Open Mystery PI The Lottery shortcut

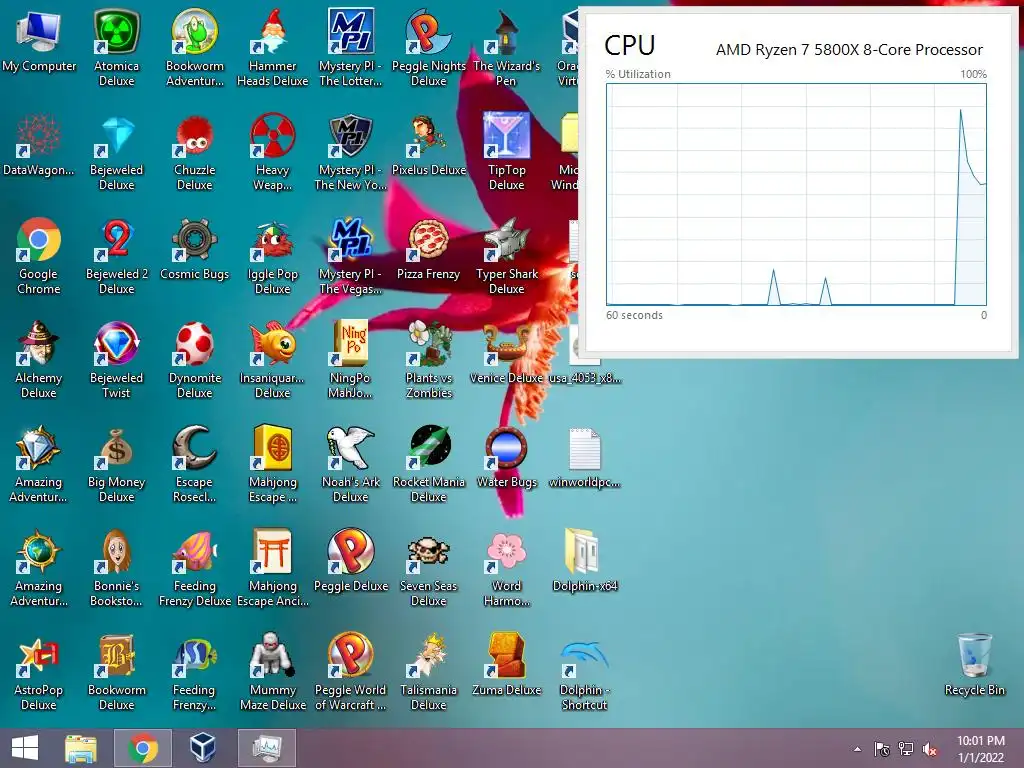point(351,49)
